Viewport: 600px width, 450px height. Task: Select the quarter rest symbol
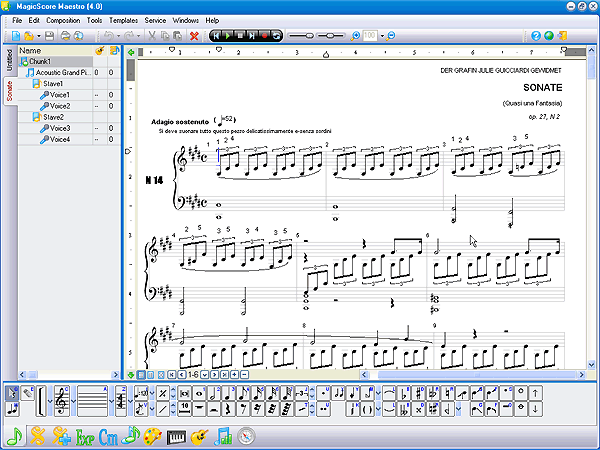pyautogui.click(x=229, y=409)
